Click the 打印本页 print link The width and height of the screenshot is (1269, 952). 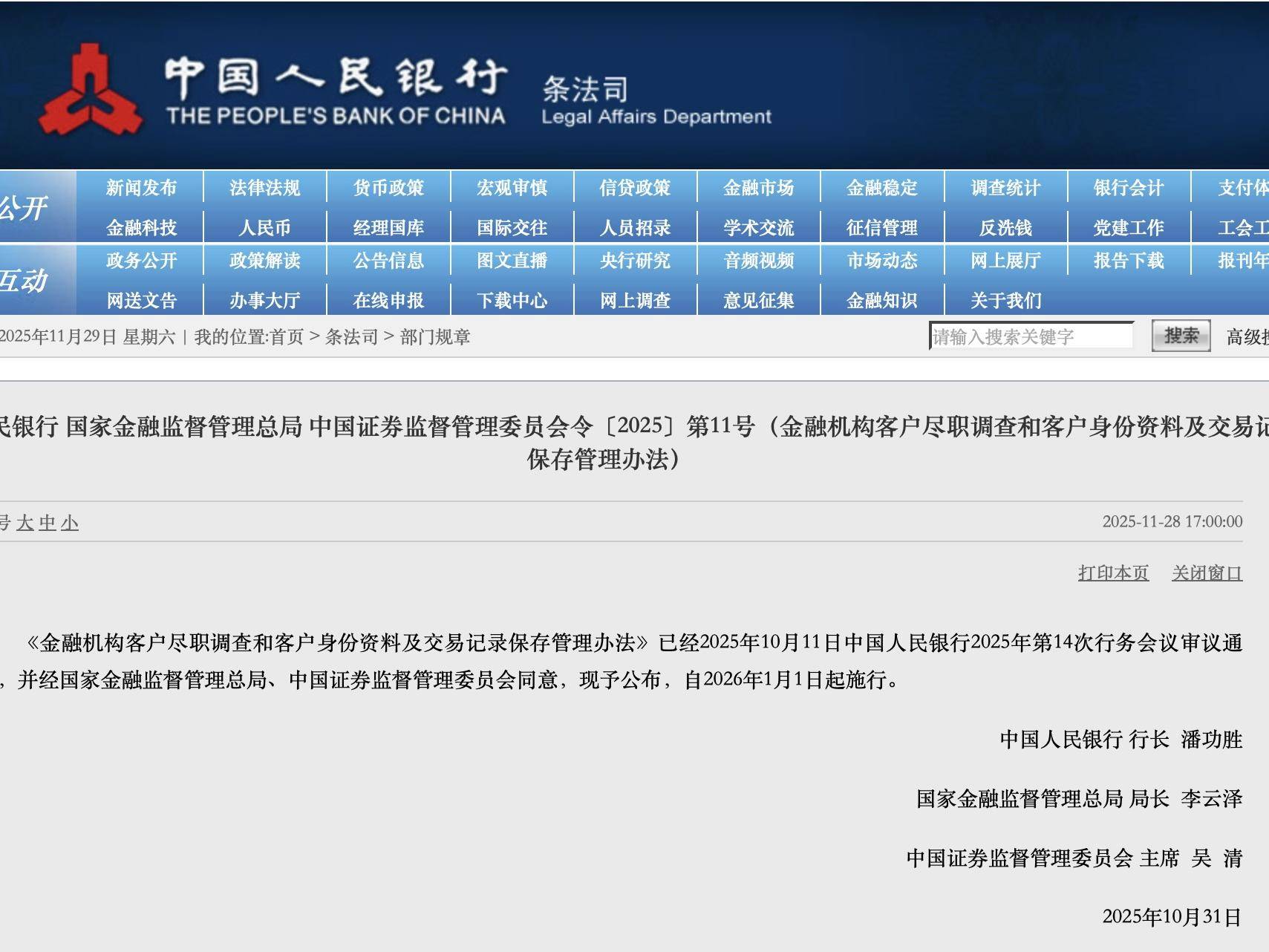(1113, 573)
